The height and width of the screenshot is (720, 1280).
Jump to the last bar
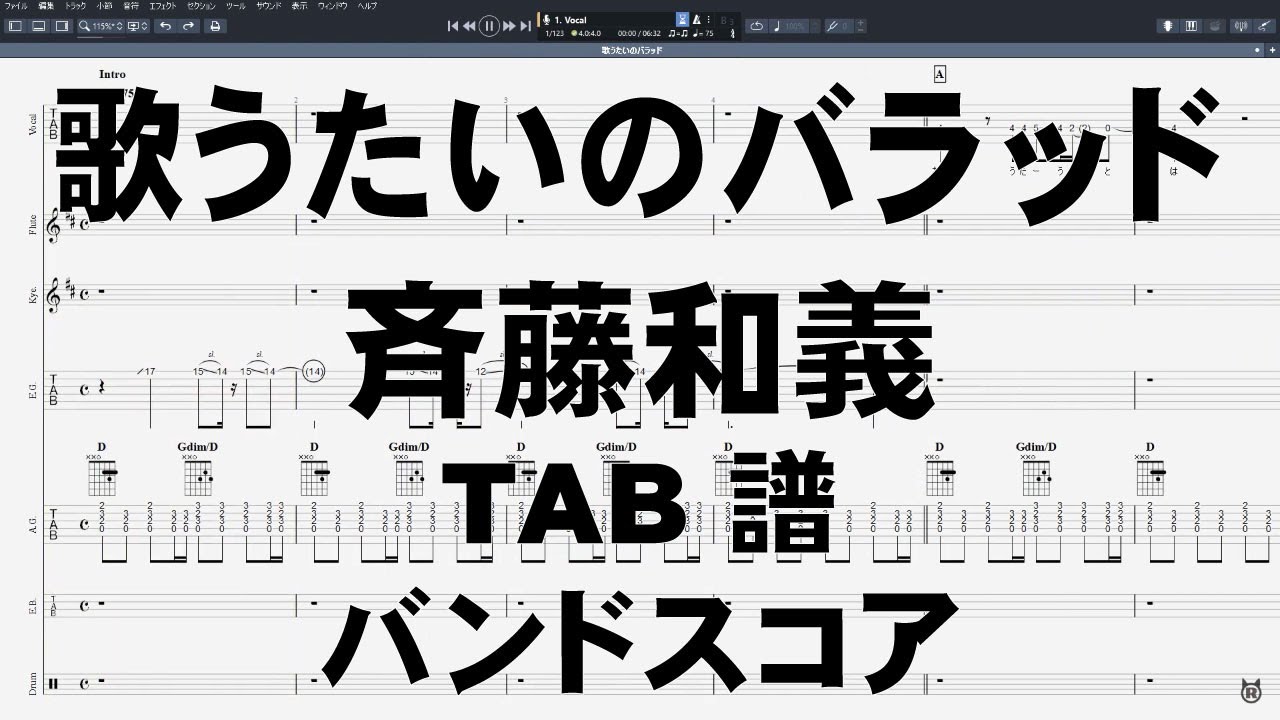coord(525,26)
